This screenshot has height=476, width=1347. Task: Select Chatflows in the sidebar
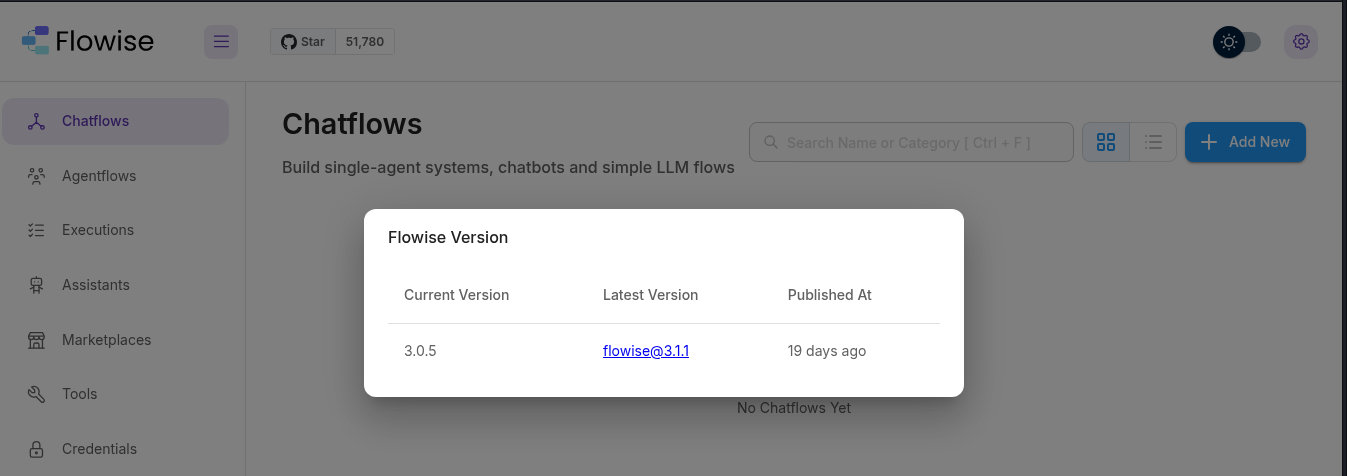point(116,121)
